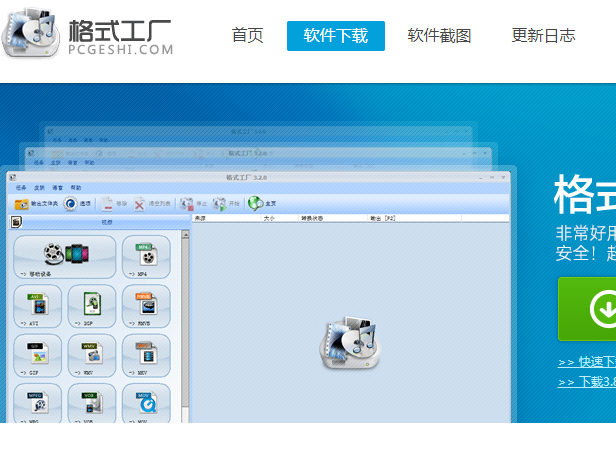
Task: Sort by the 大小 column header
Action: point(280,218)
